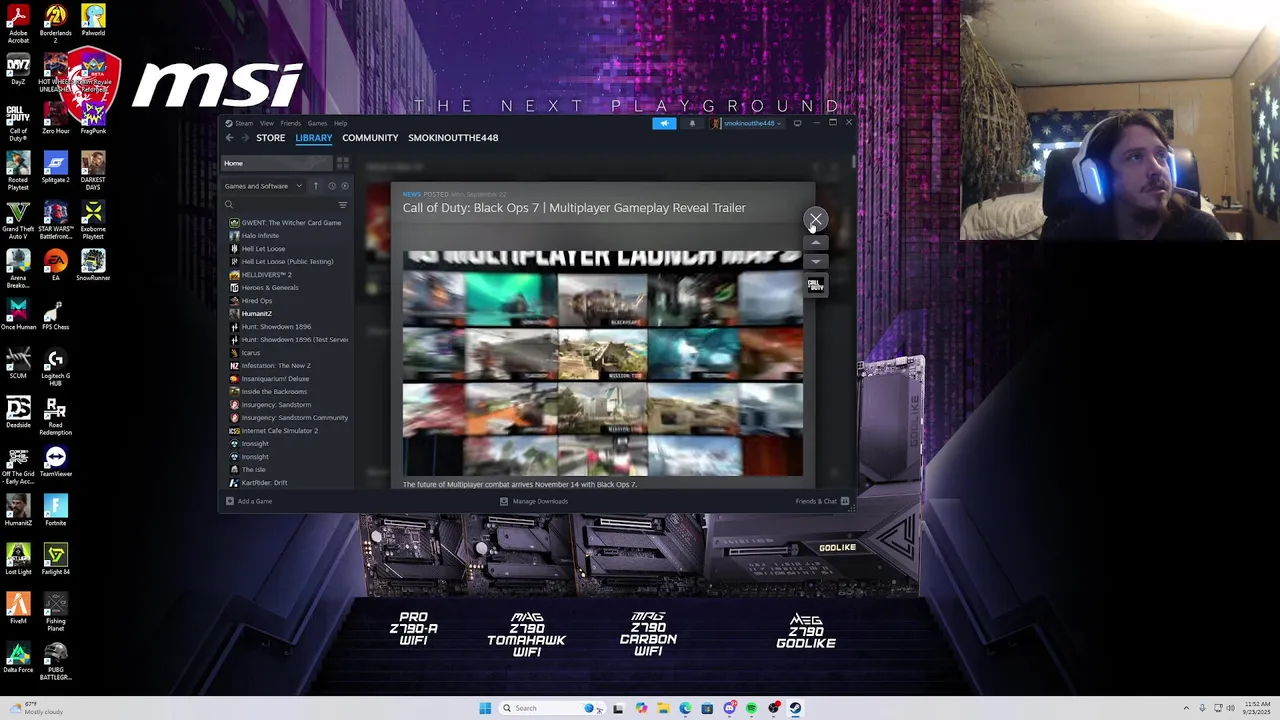Viewport: 1280px width, 720px height.
Task: Open the COMMUNITY tab
Action: pos(370,138)
